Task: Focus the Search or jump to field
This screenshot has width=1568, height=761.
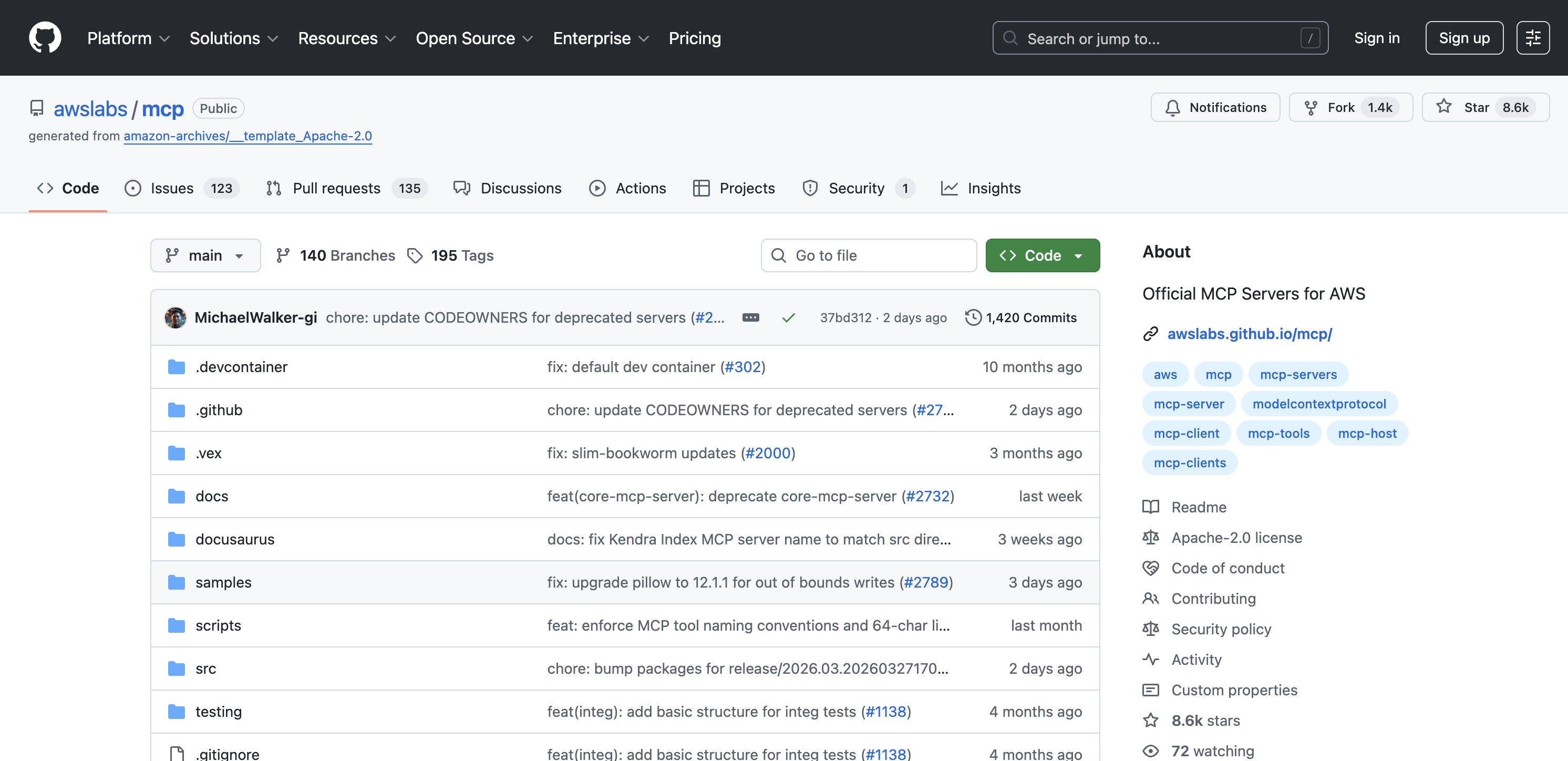Action: click(x=1160, y=38)
